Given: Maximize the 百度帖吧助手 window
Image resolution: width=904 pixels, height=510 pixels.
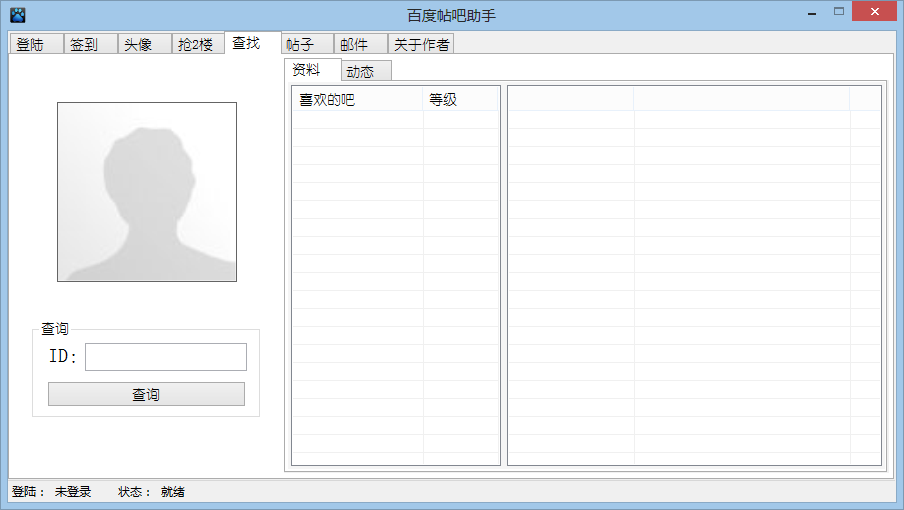Looking at the screenshot, I should (x=839, y=12).
